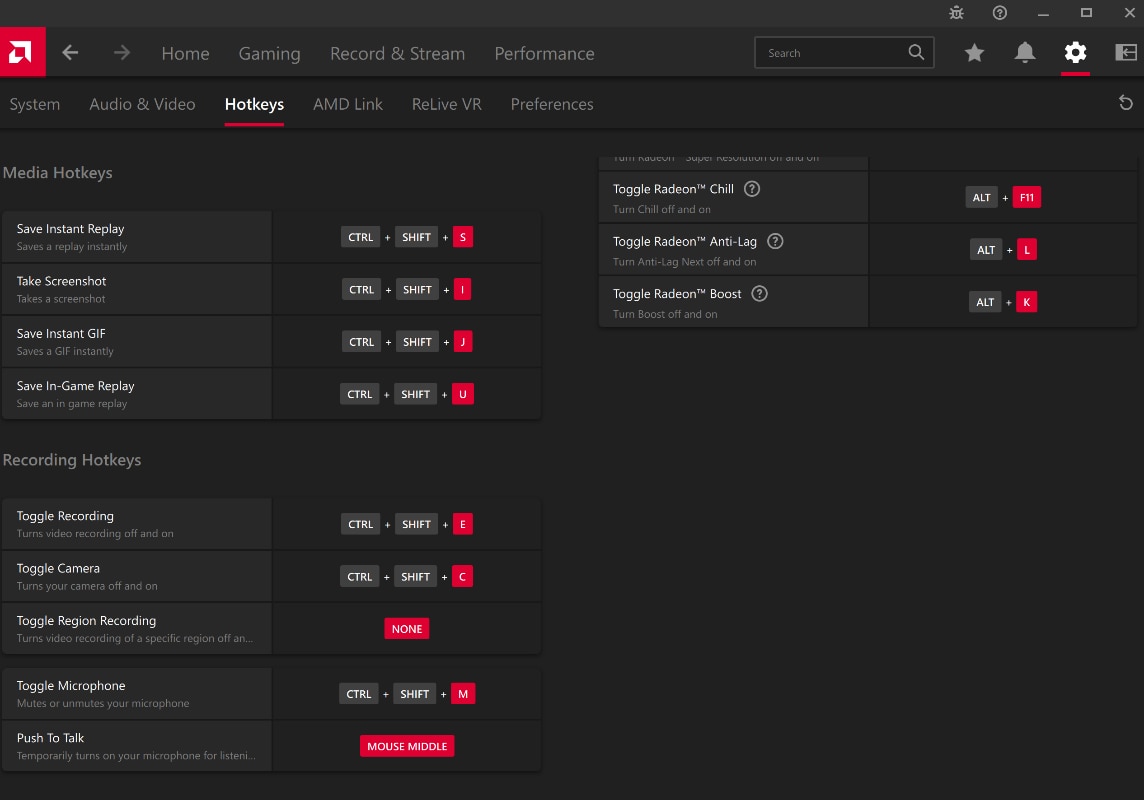Open the Gaming menu
The height and width of the screenshot is (800, 1144).
(269, 53)
